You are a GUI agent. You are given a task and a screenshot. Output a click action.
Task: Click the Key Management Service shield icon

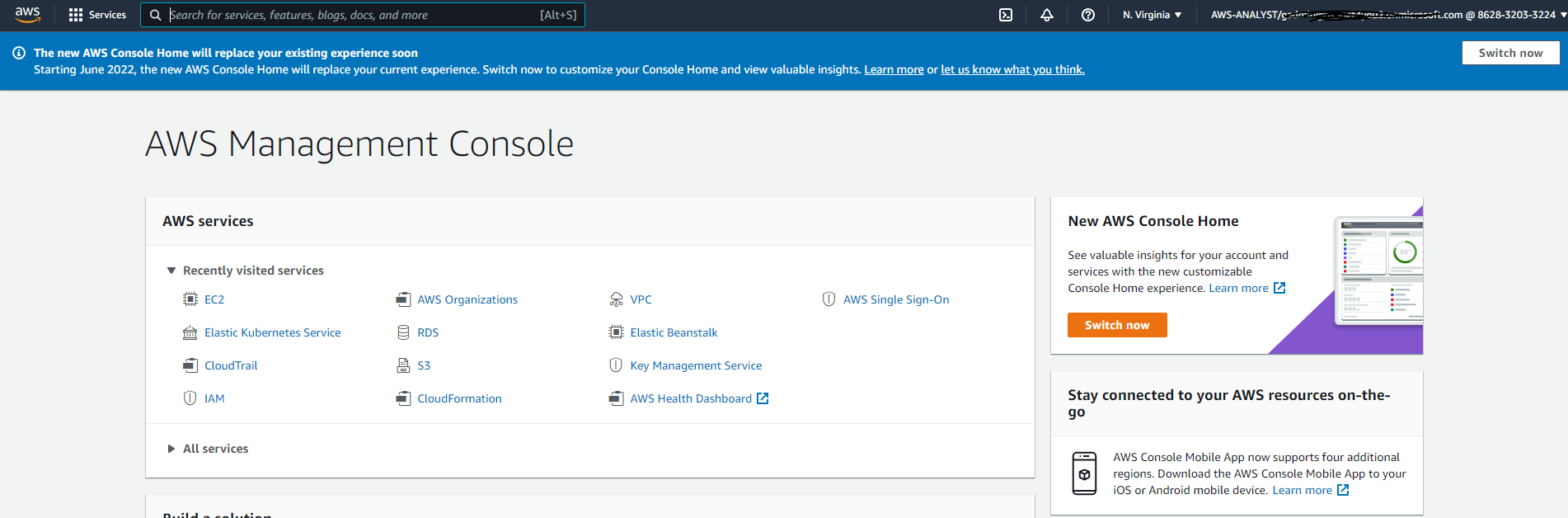616,365
